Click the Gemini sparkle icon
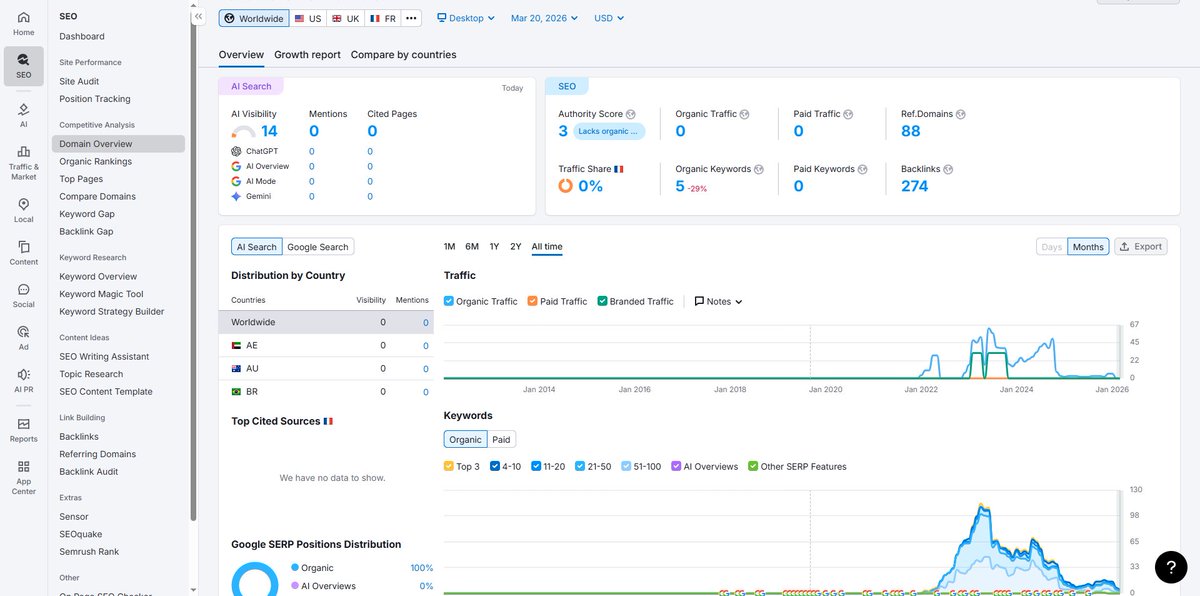This screenshot has width=1200, height=596. [236, 196]
